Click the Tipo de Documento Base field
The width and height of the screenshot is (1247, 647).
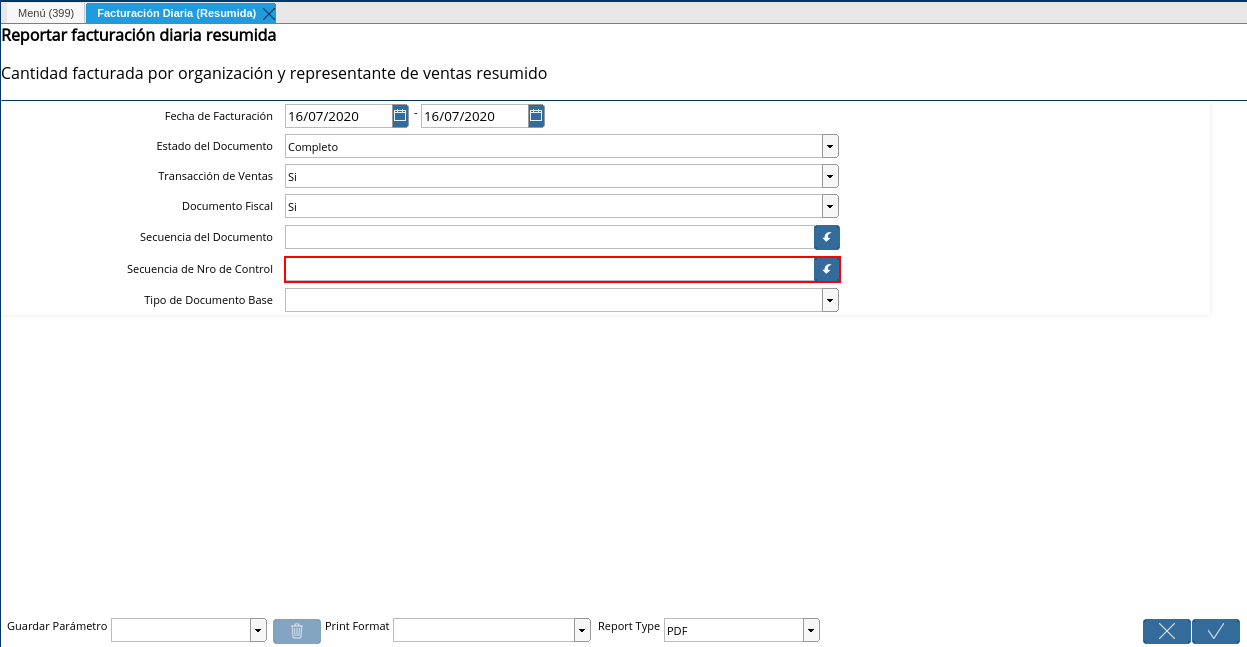point(554,301)
